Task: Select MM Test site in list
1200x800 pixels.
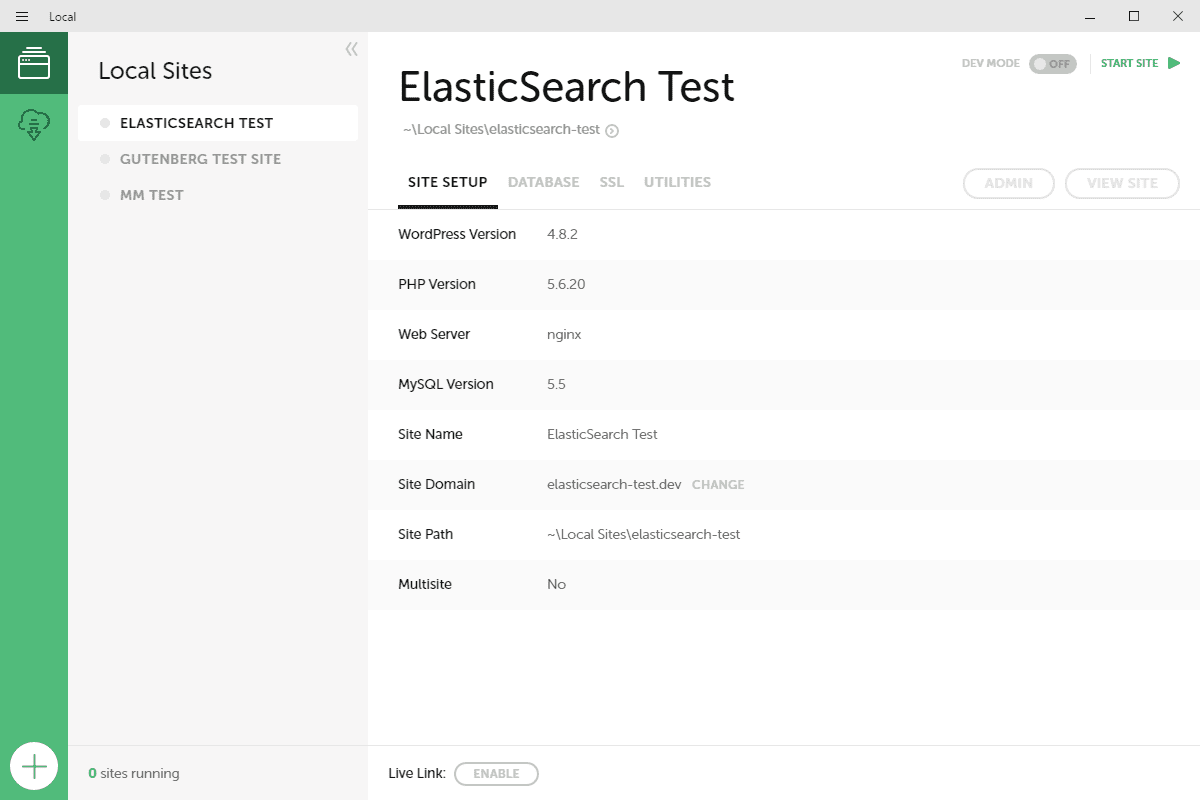Action: [x=152, y=195]
